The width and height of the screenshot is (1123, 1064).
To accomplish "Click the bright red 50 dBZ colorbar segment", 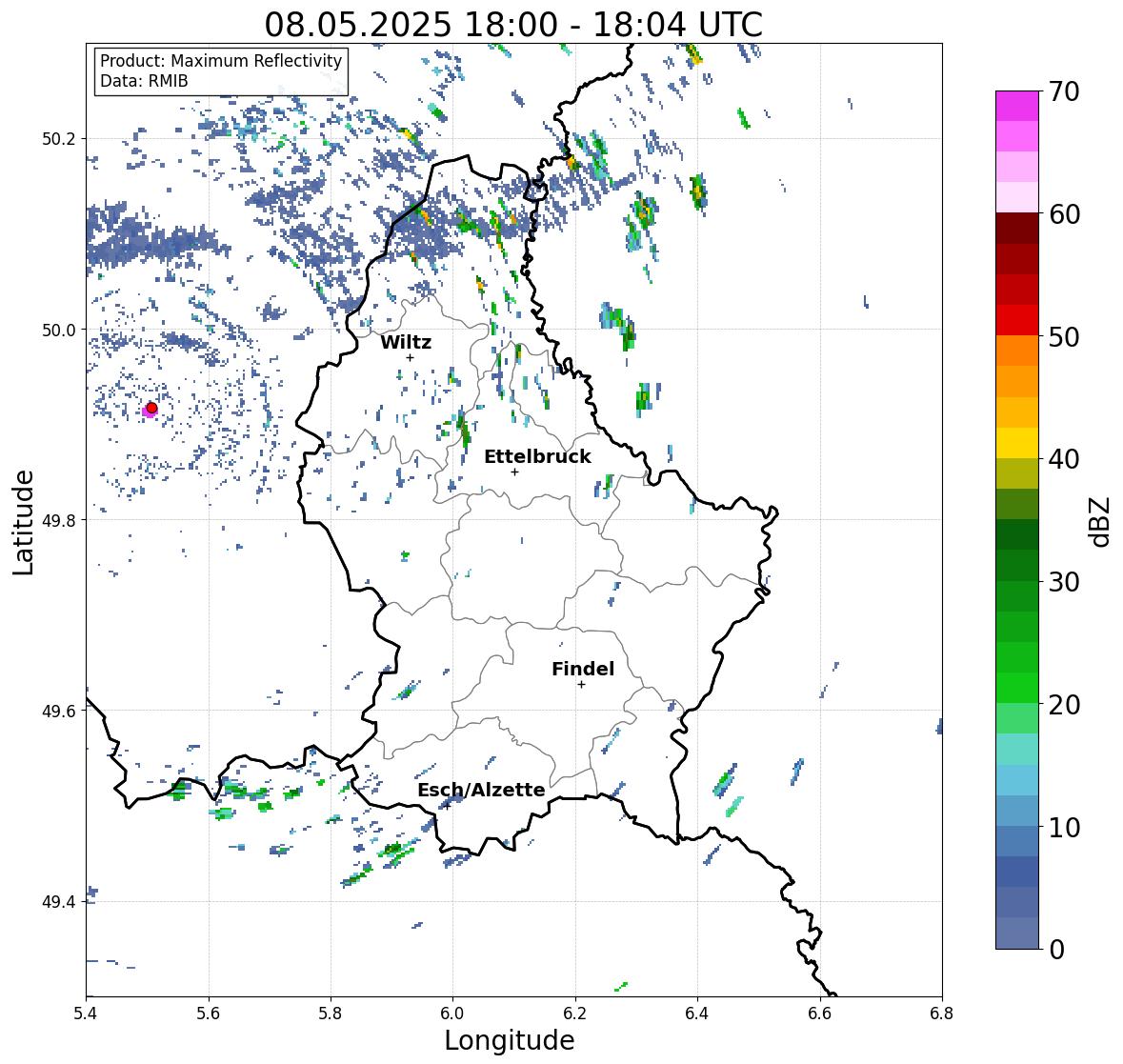I will pos(1017,320).
